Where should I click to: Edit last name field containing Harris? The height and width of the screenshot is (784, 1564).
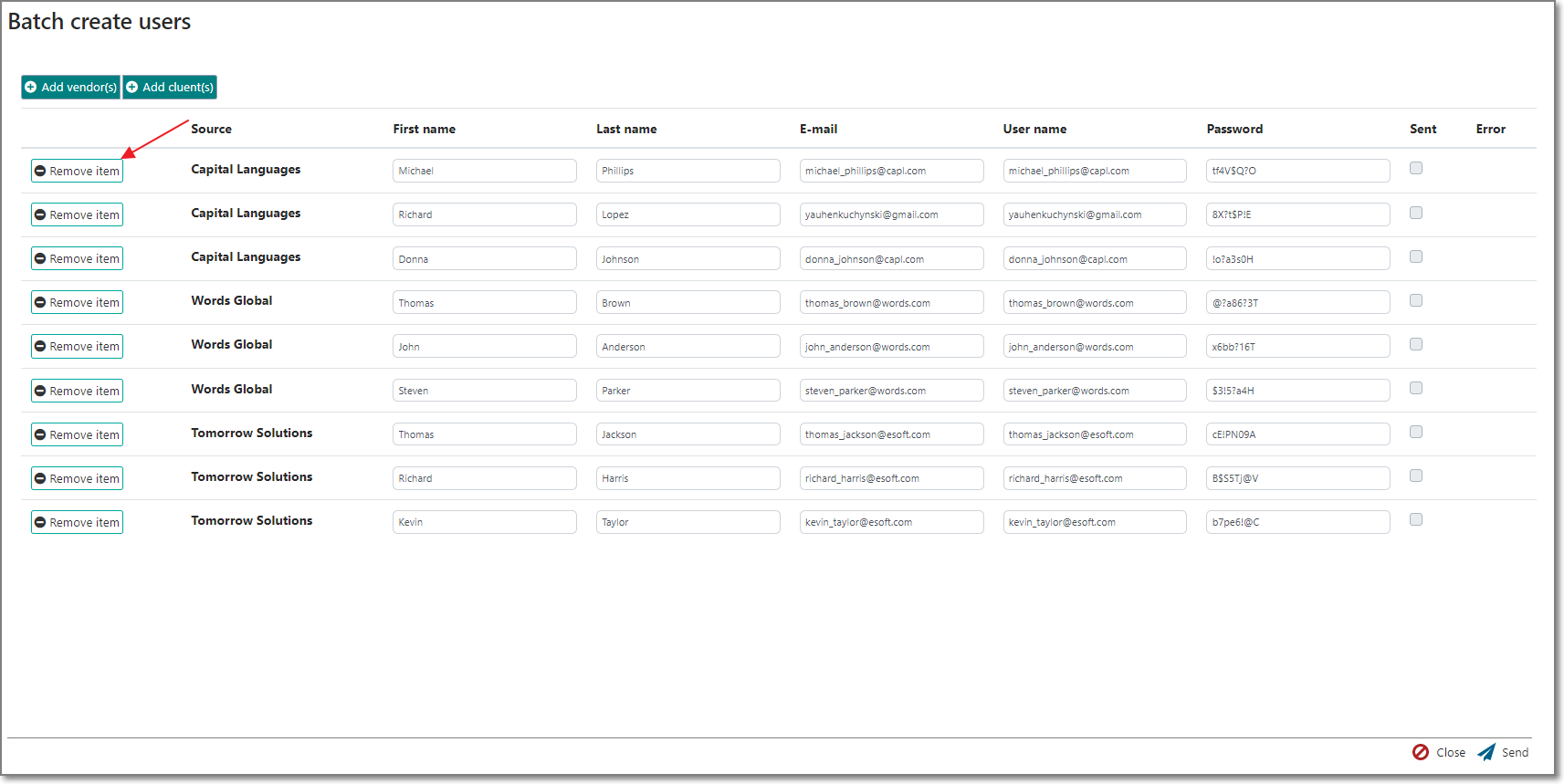pos(688,478)
